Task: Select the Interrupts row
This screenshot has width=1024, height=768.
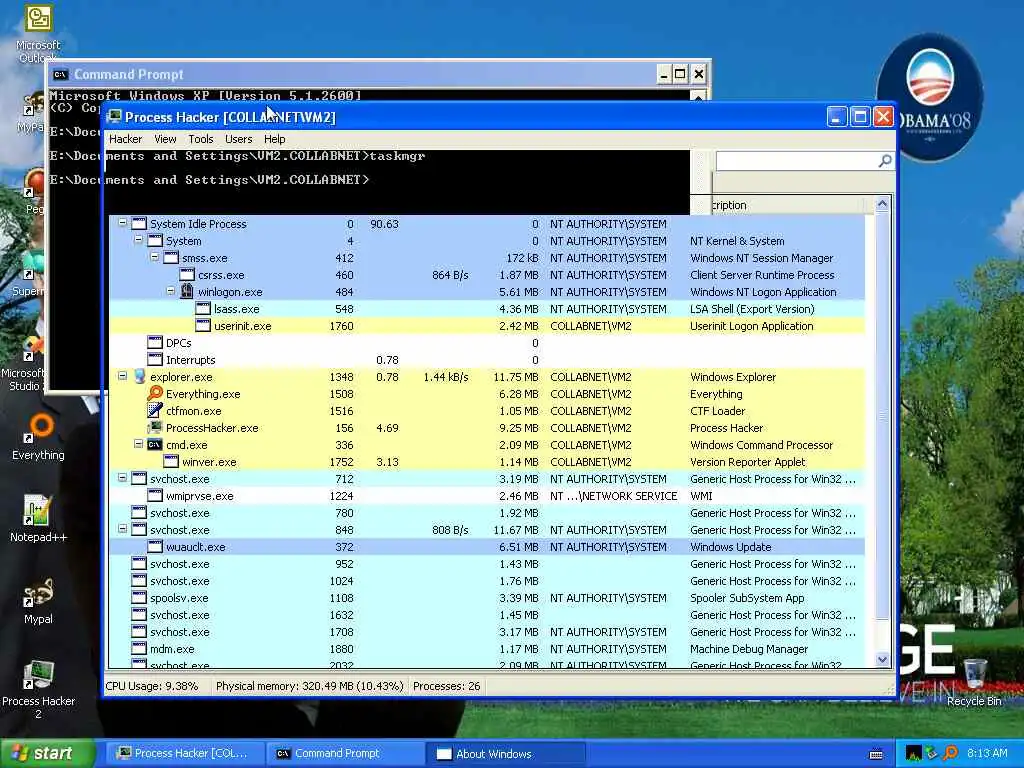Action: [487, 360]
